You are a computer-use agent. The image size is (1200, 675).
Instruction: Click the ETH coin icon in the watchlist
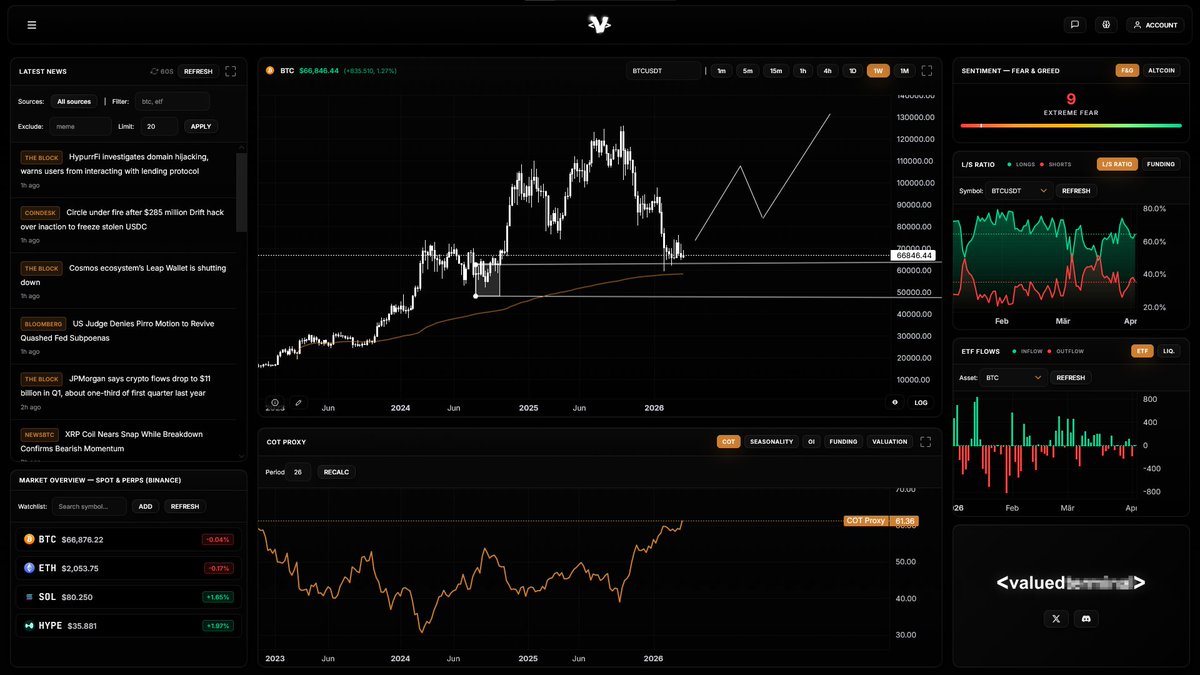[30, 568]
